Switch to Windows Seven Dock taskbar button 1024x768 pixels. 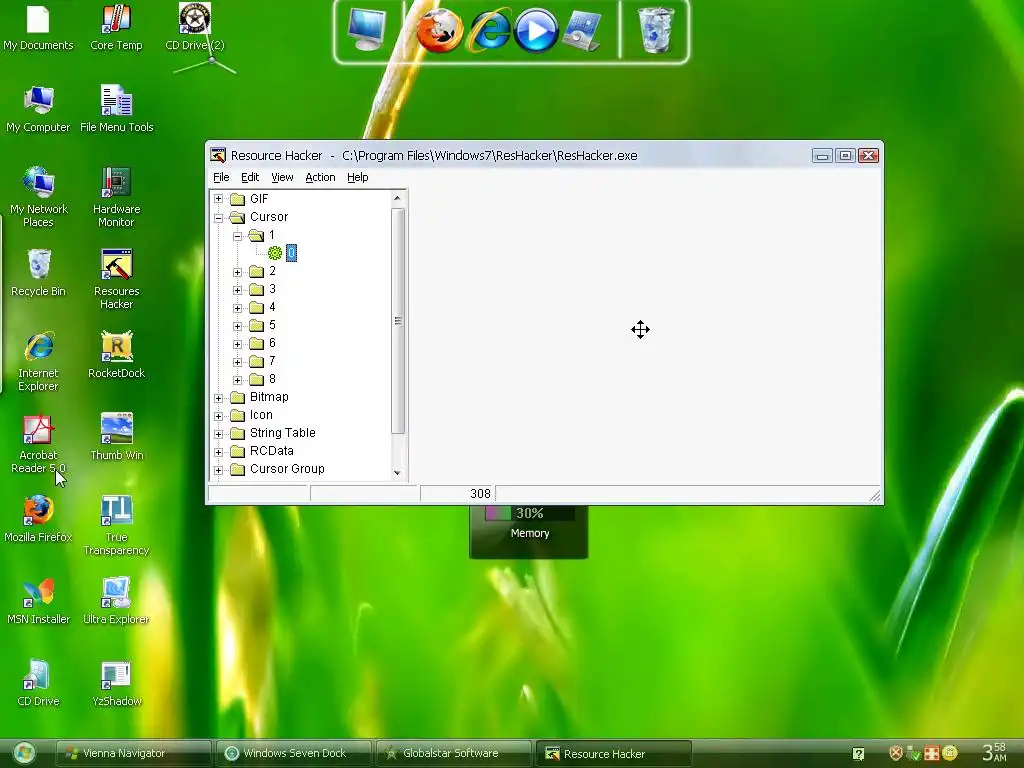point(294,753)
